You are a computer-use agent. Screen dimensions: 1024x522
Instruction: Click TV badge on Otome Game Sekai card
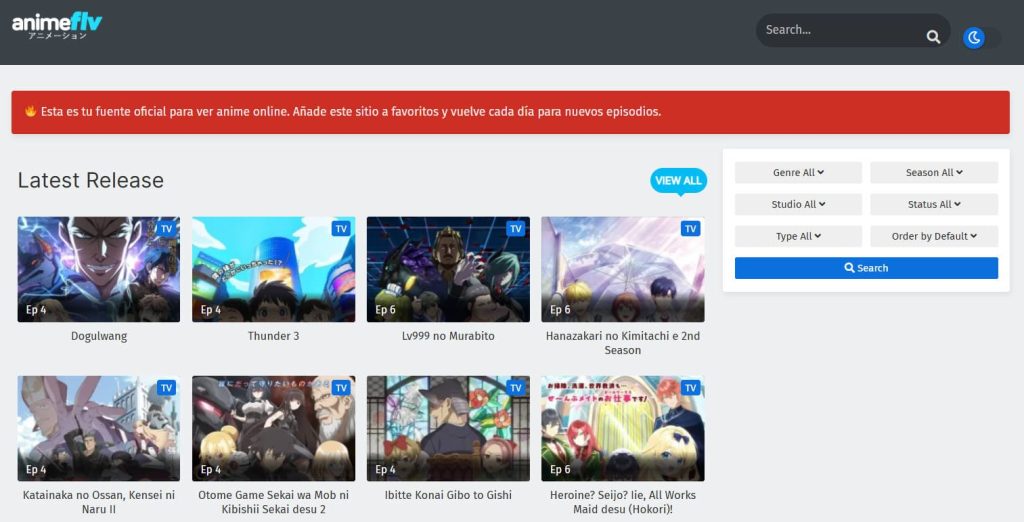pyautogui.click(x=341, y=388)
